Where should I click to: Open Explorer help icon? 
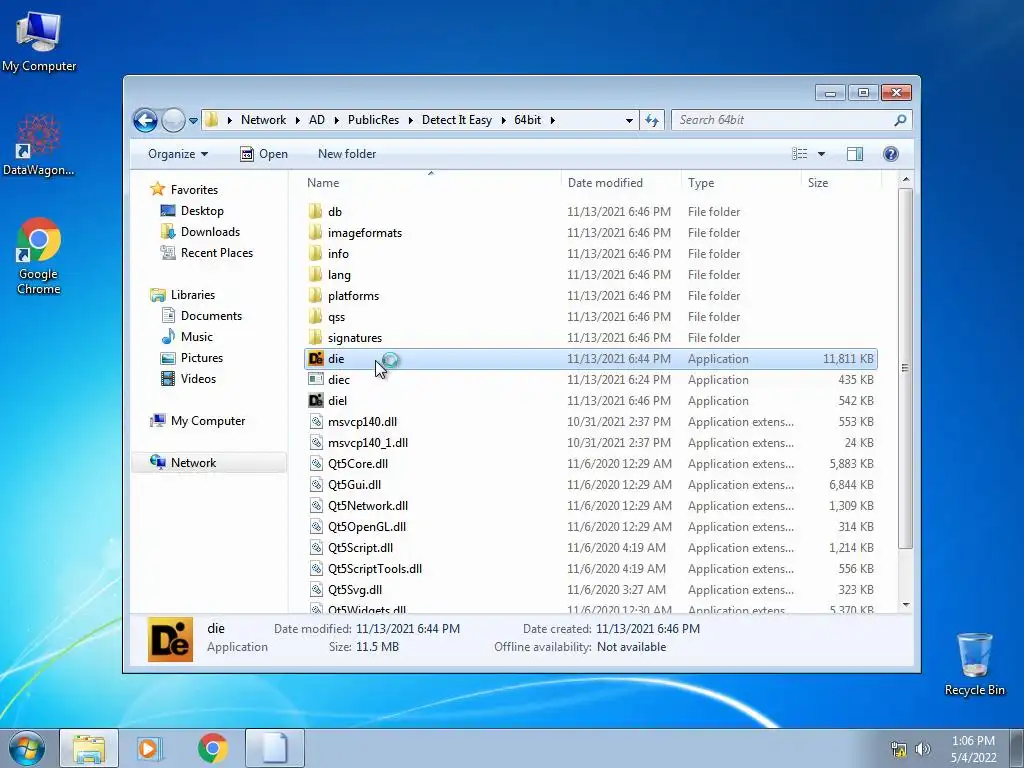pyautogui.click(x=890, y=154)
